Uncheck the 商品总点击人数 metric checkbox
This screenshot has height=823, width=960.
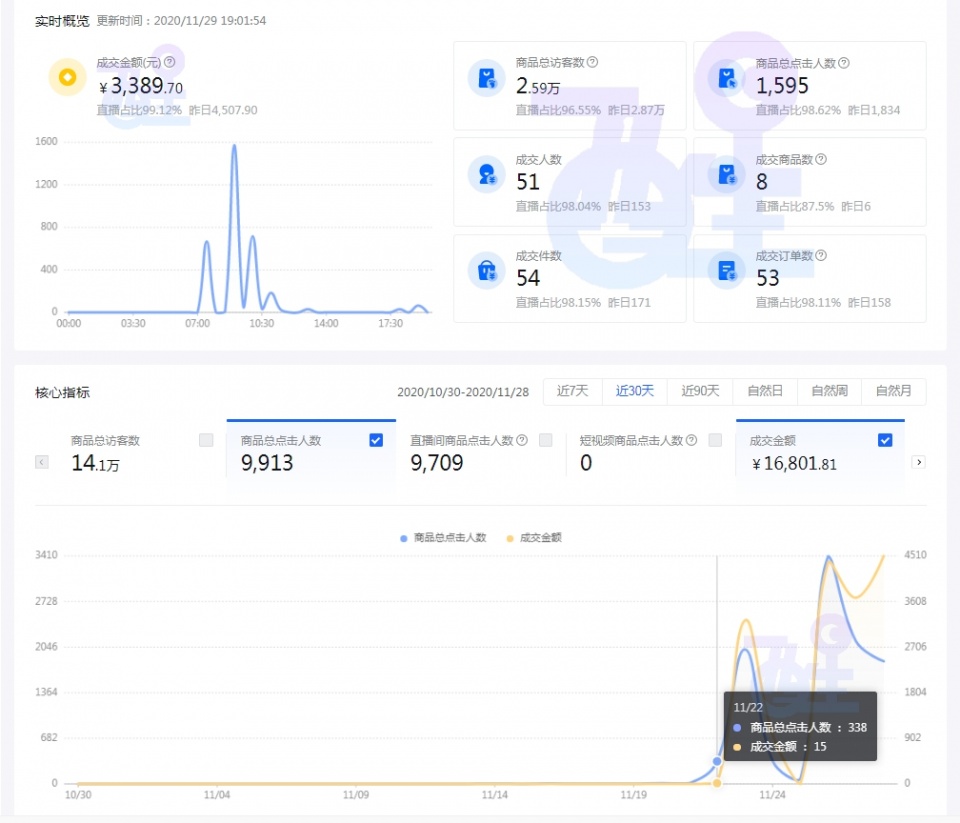coord(376,440)
